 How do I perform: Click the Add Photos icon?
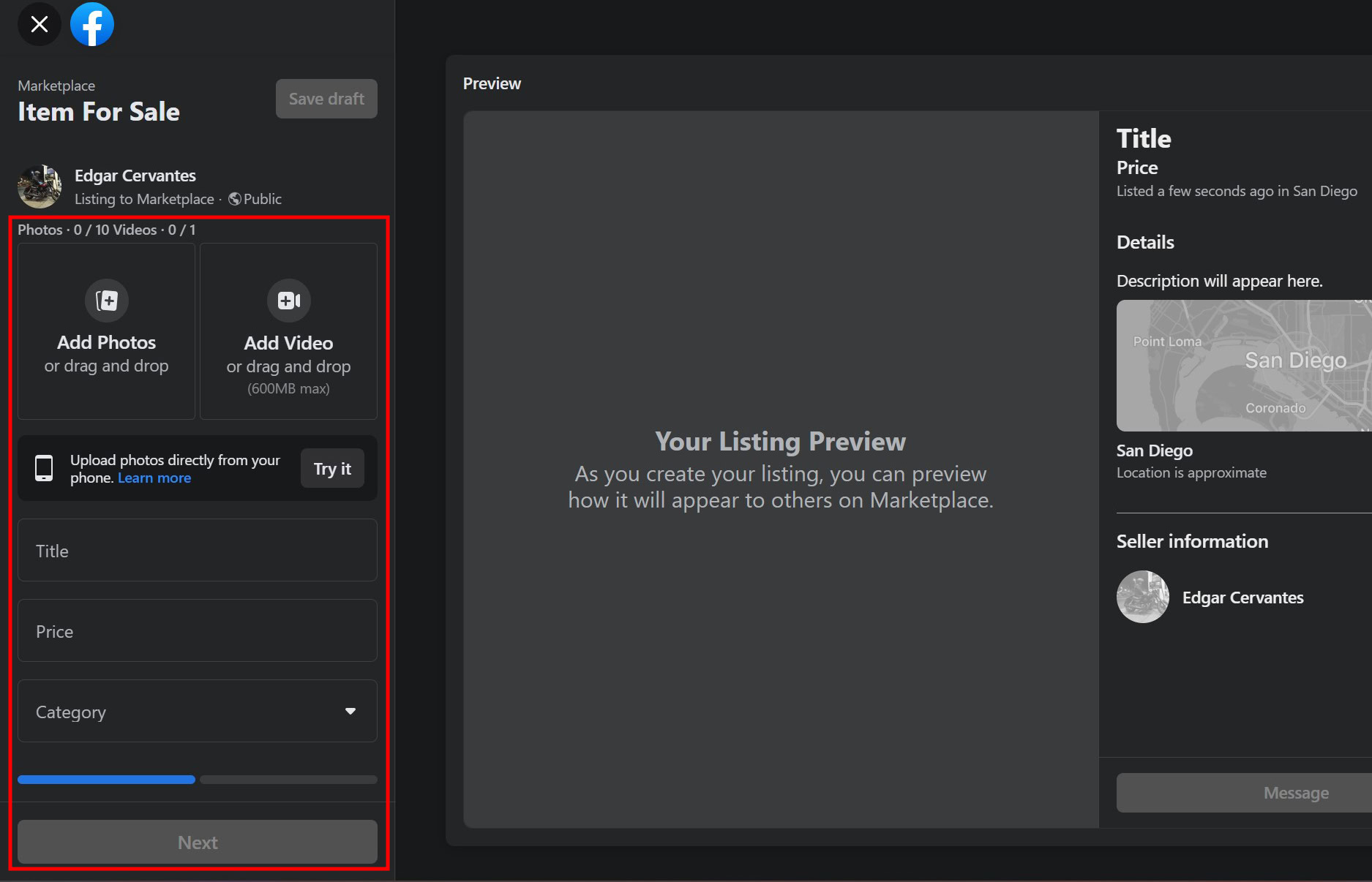coord(107,300)
